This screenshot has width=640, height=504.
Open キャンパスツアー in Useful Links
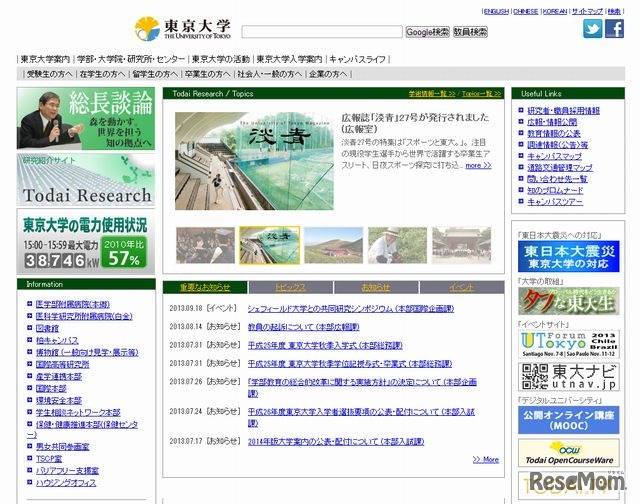555,202
